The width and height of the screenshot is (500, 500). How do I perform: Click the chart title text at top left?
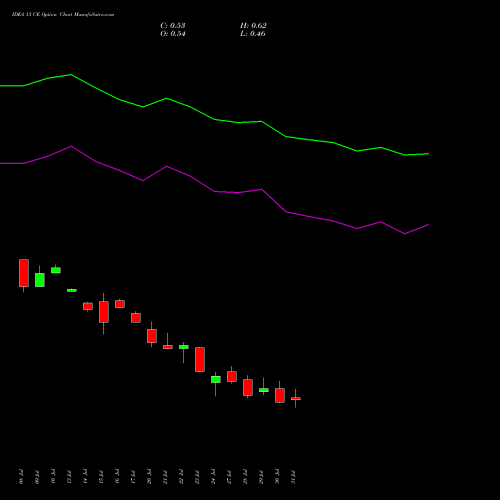point(63,15)
